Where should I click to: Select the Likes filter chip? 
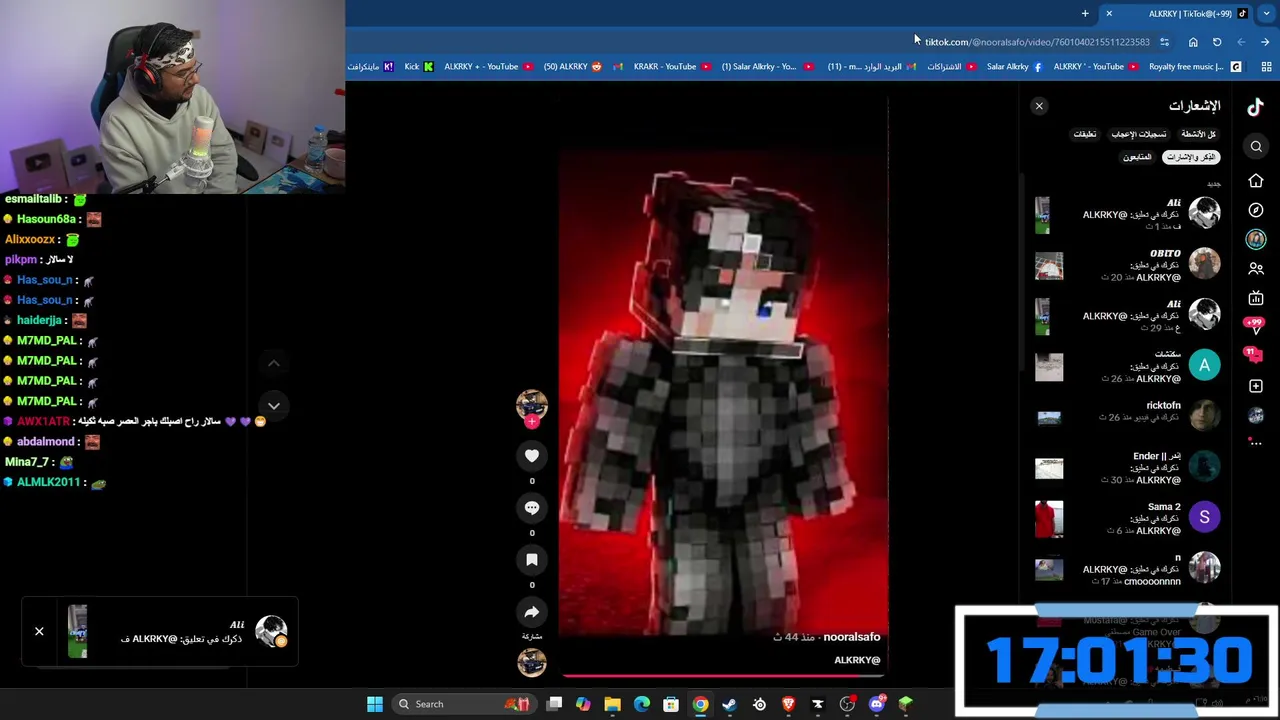click(1139, 134)
